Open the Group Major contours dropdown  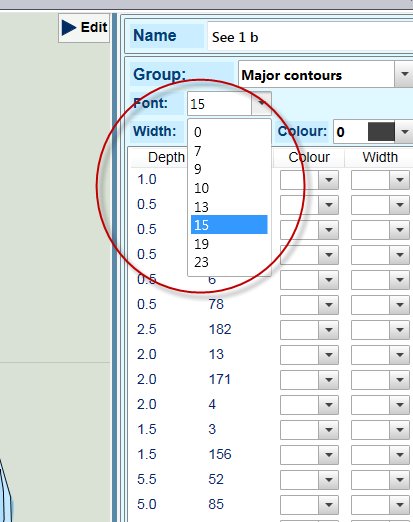(x=404, y=74)
